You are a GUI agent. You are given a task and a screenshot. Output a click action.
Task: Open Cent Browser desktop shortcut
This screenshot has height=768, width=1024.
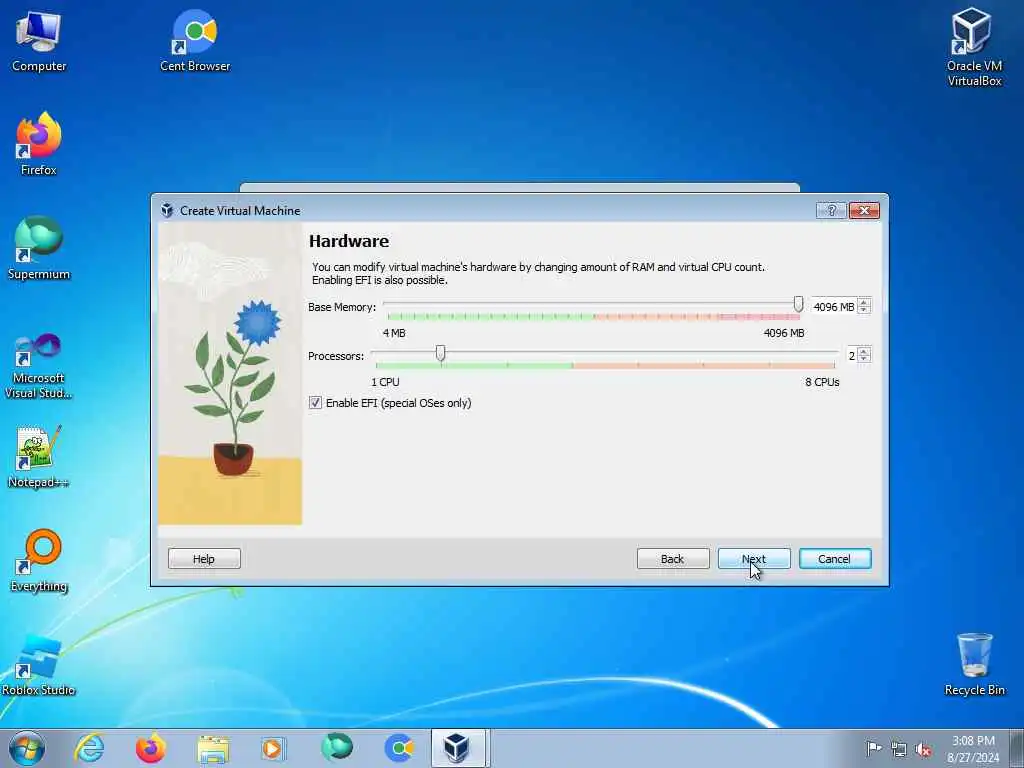[195, 40]
